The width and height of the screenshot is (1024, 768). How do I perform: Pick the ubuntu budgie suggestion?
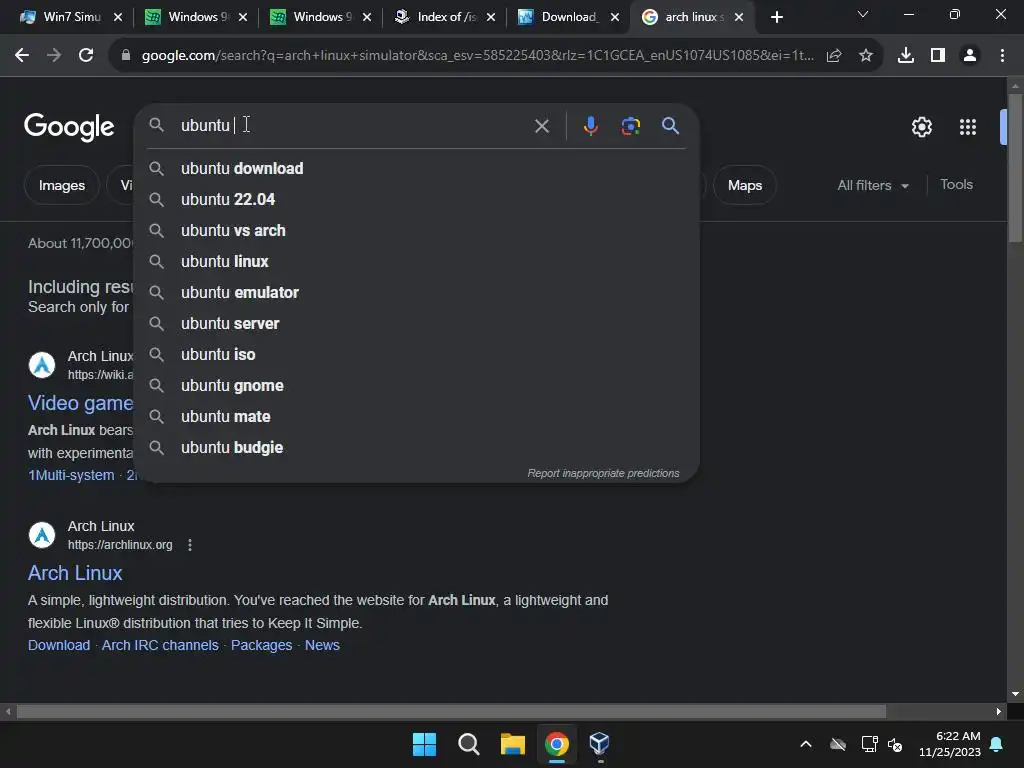pos(417,447)
